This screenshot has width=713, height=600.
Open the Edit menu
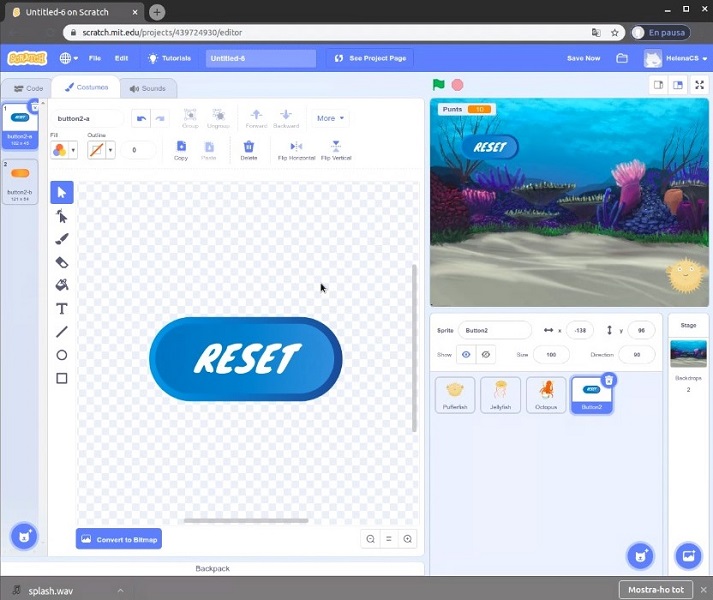(x=121, y=58)
